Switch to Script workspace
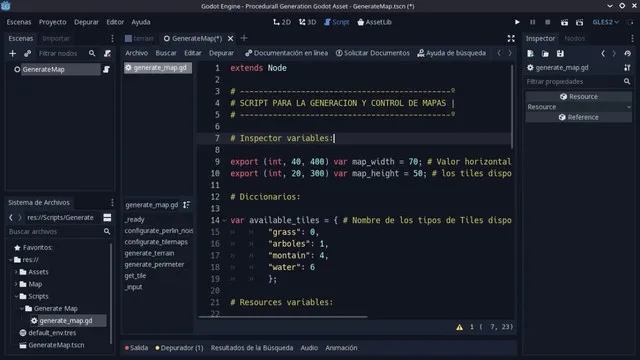This screenshot has width=640, height=360. (x=336, y=22)
